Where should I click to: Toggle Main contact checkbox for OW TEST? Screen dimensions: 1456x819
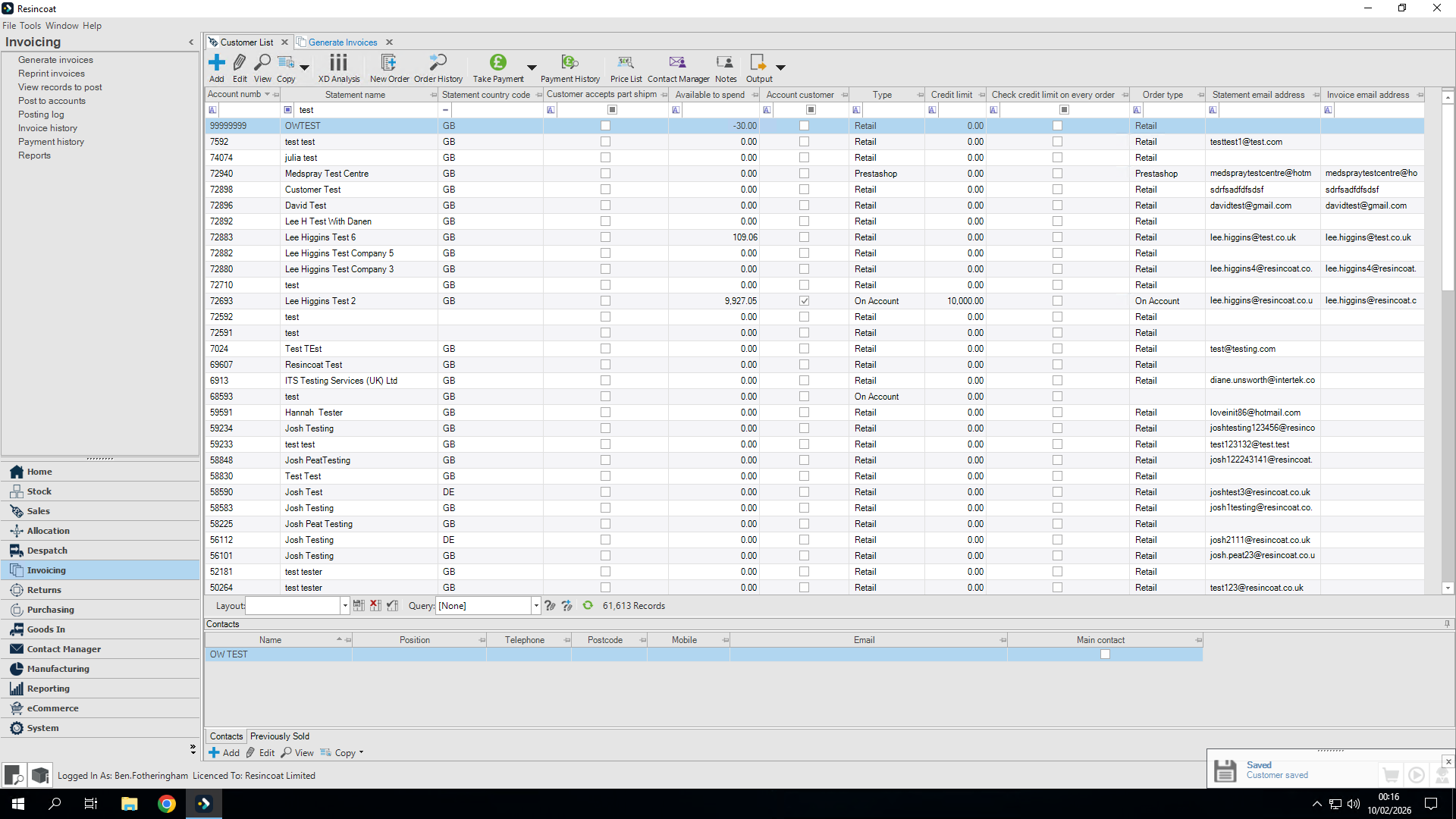1105,654
